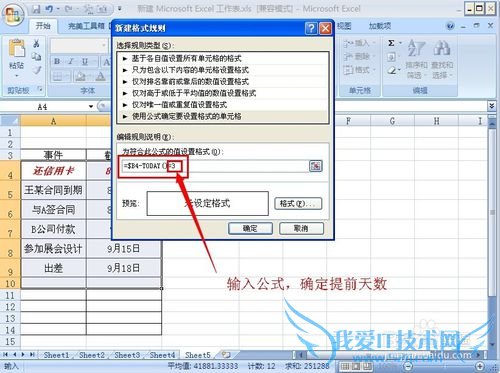This screenshot has height=373, width=500.
Task: Select the Format Painter brush icon
Action: tap(36, 70)
